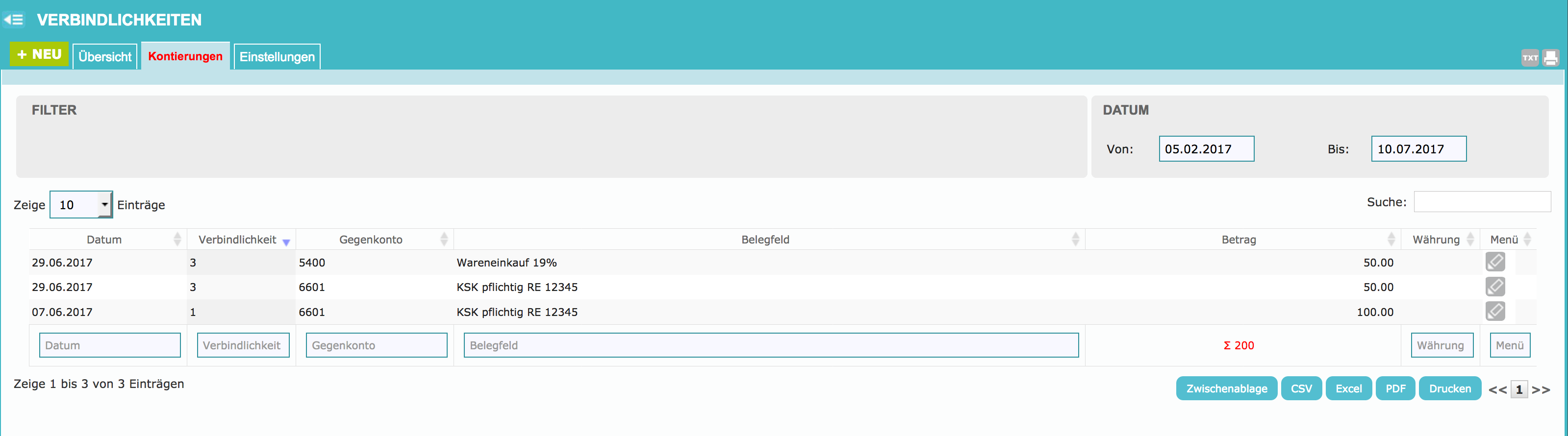Click the printer icon

(1550, 58)
